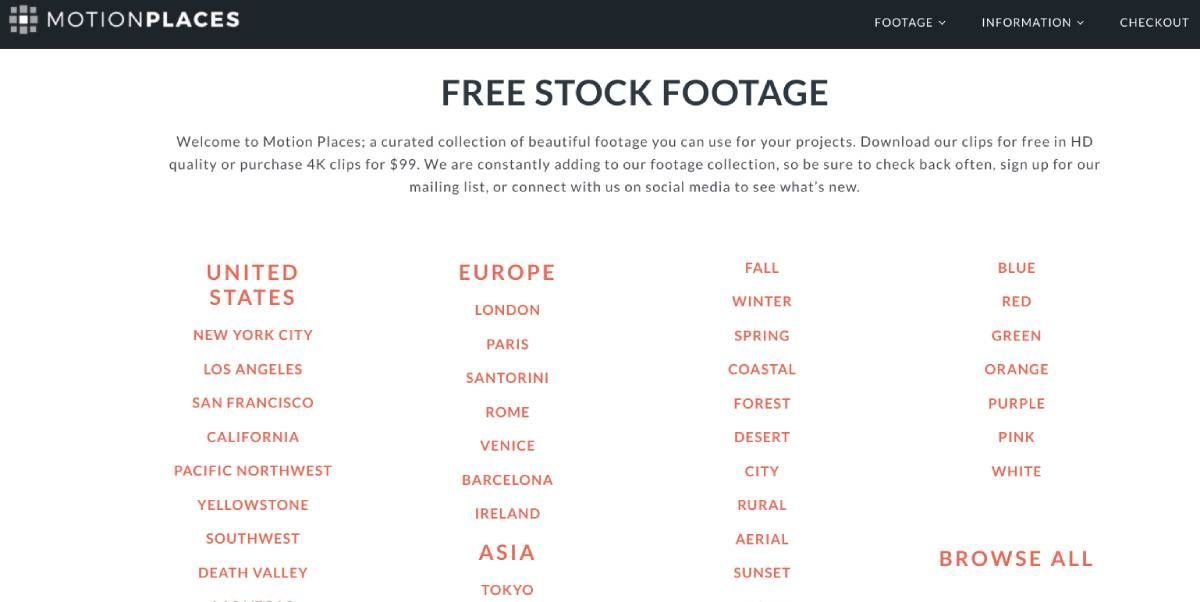Select the San Francisco footage link

click(x=253, y=403)
